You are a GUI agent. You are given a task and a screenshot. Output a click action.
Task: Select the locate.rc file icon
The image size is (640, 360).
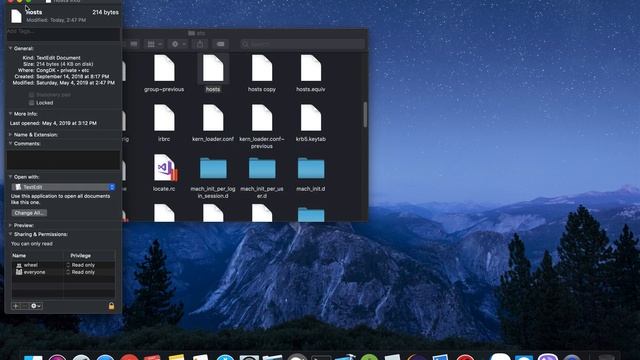point(165,168)
